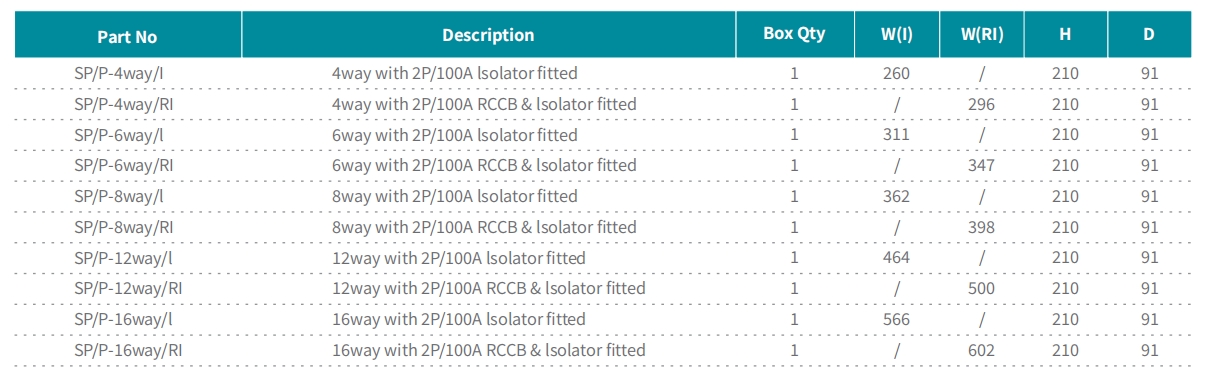
Task: Click the Description column header
Action: coord(488,35)
